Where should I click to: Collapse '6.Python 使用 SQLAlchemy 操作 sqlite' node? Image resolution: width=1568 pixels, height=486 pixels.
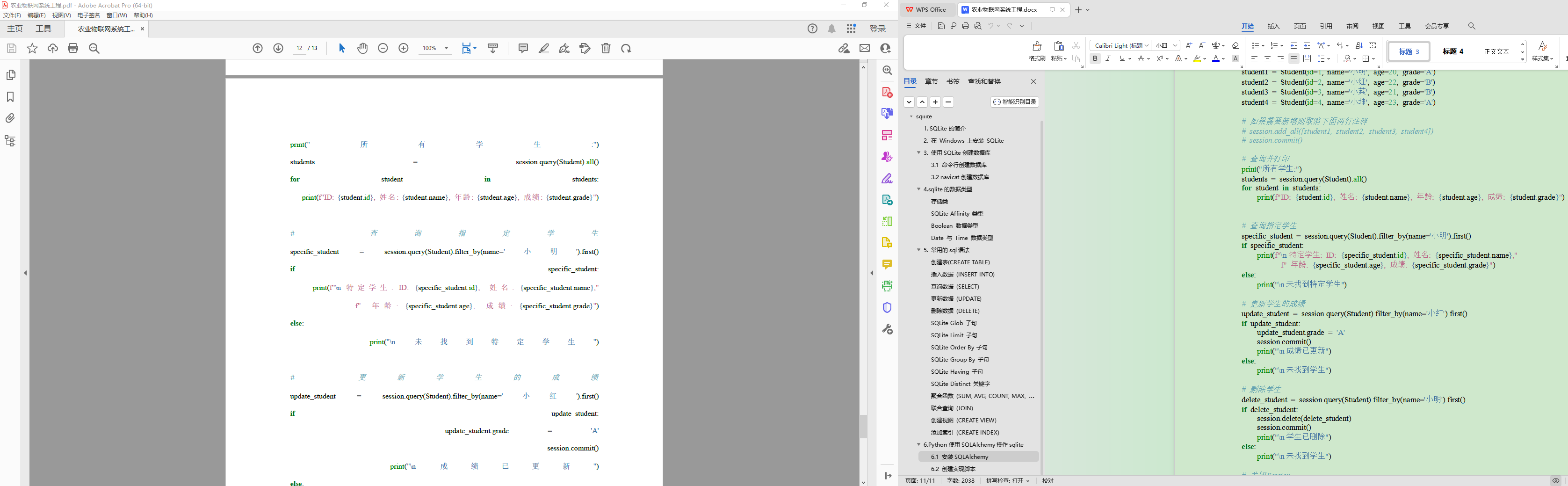918,444
